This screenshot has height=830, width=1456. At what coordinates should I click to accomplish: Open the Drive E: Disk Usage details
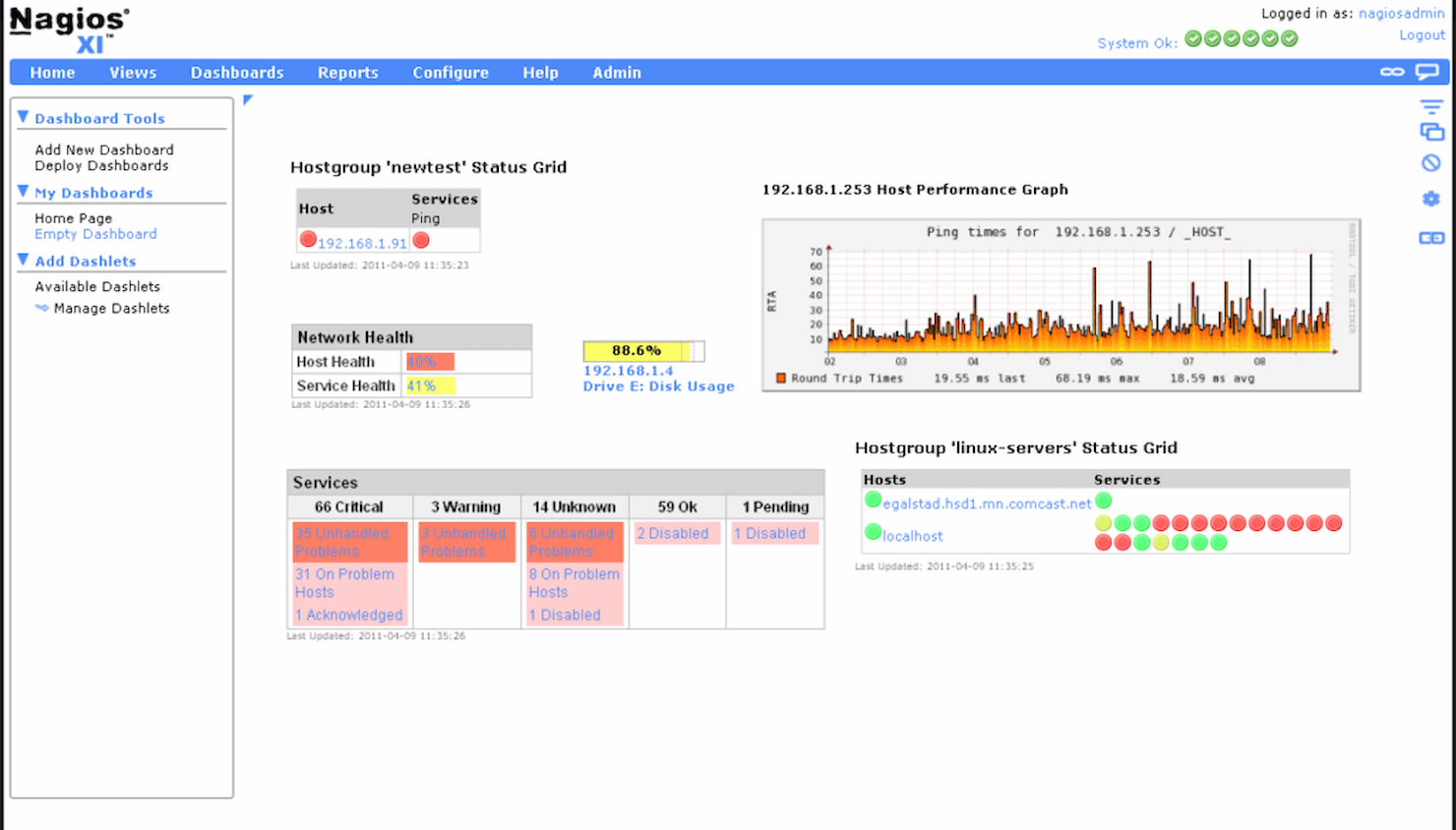(657, 385)
